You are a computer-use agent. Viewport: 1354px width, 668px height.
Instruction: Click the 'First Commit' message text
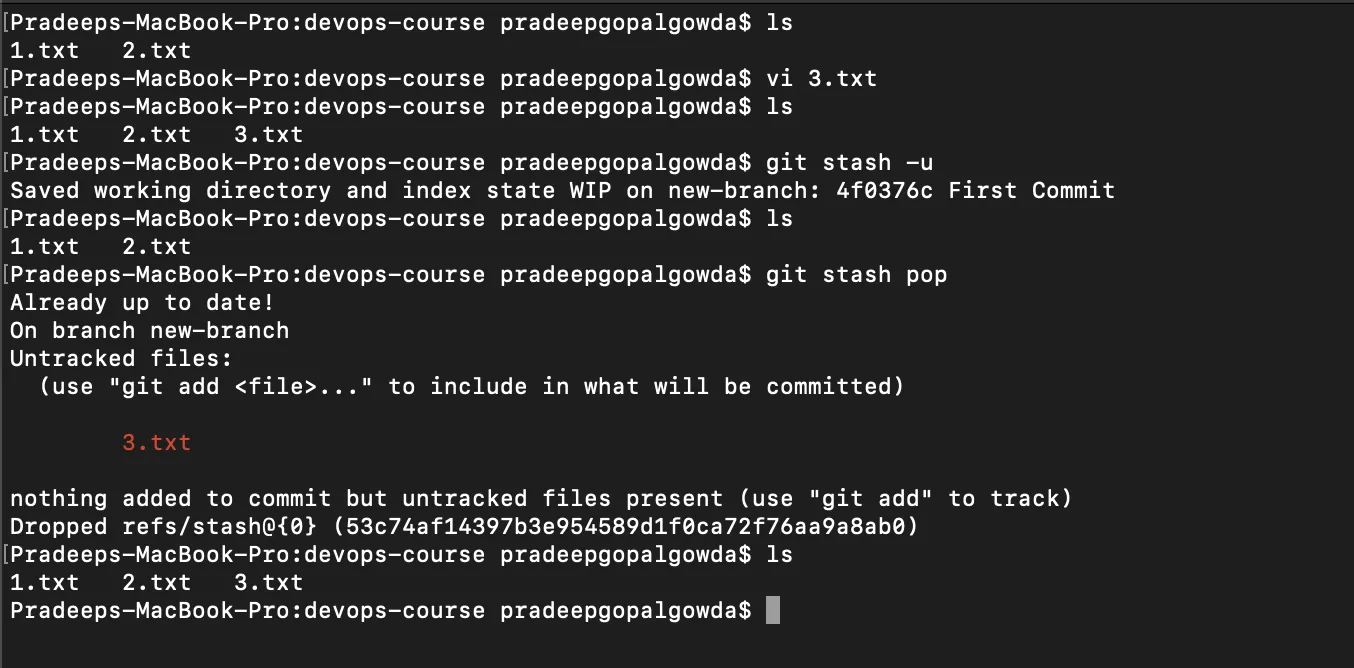click(1031, 190)
